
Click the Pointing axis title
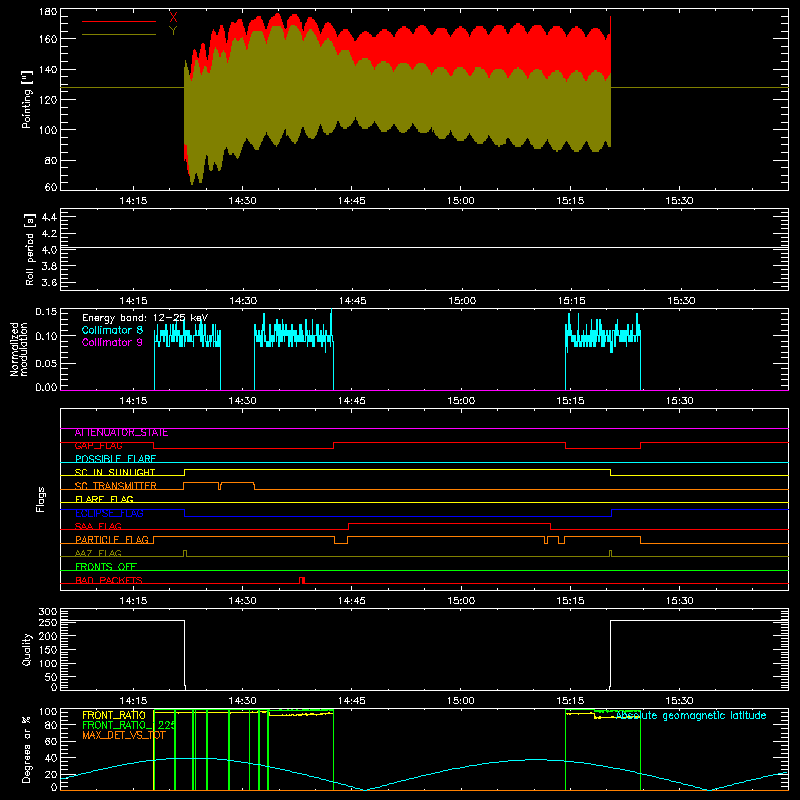point(27,99)
